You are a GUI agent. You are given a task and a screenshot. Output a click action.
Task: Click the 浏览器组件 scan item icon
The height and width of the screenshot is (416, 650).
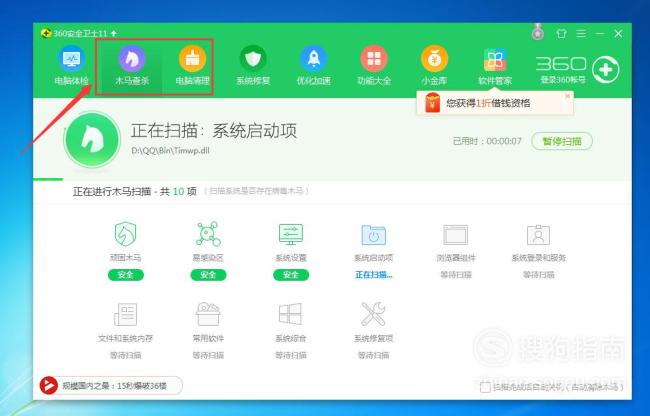[456, 235]
